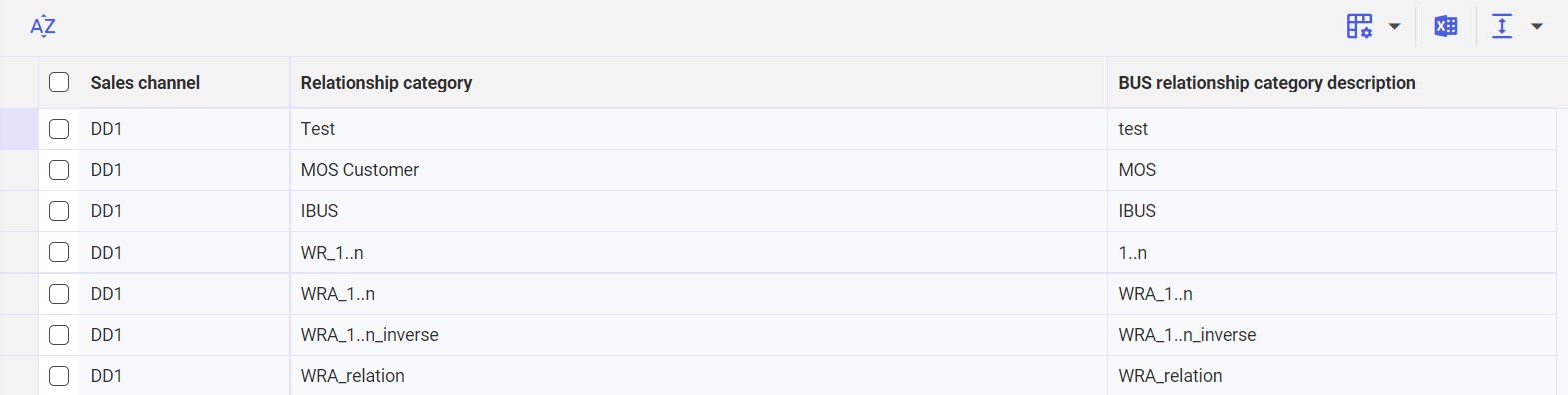1568x395 pixels.
Task: Tick the checkbox for IBUS row
Action: click(x=59, y=211)
